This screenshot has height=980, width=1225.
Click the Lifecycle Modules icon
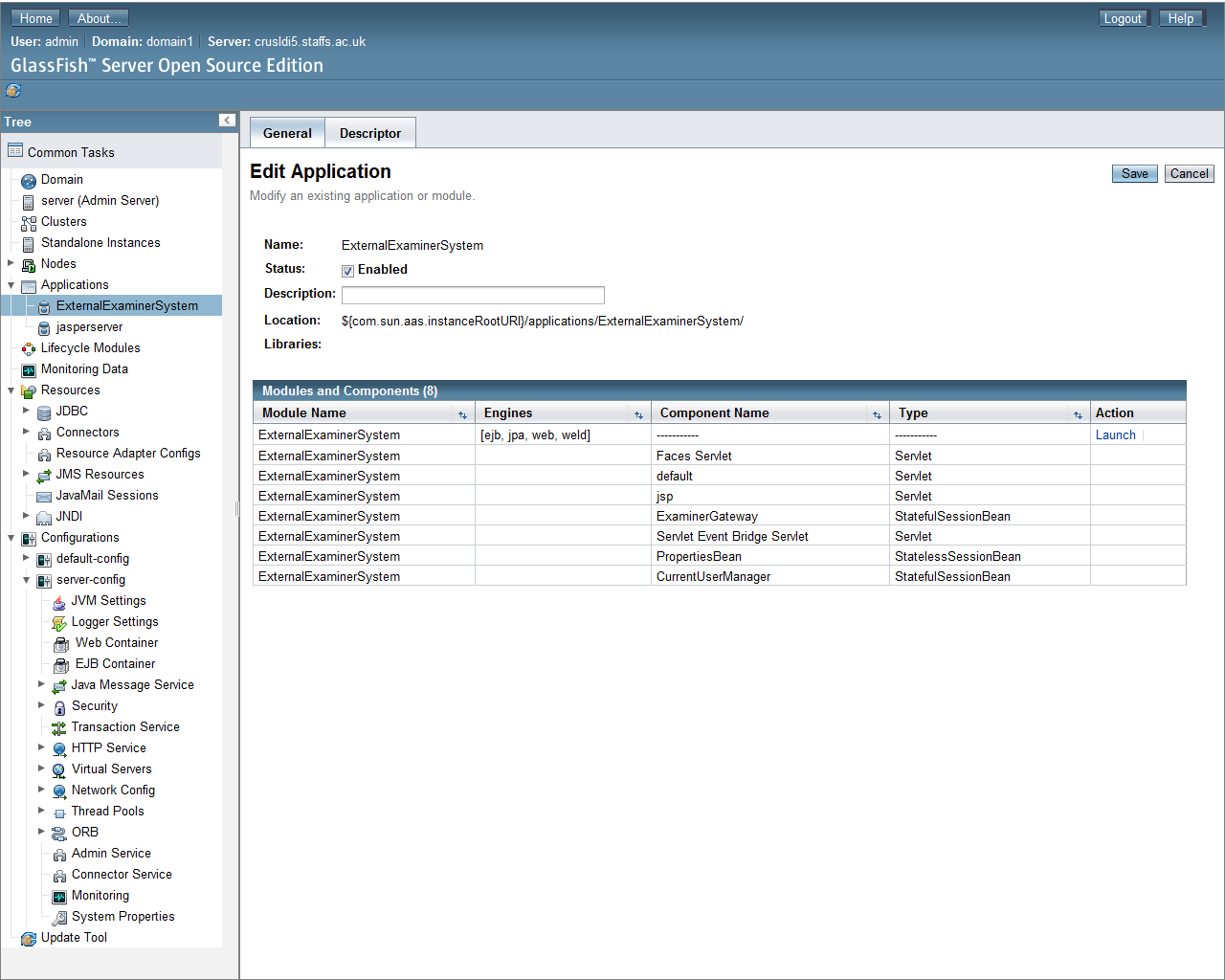tap(29, 348)
